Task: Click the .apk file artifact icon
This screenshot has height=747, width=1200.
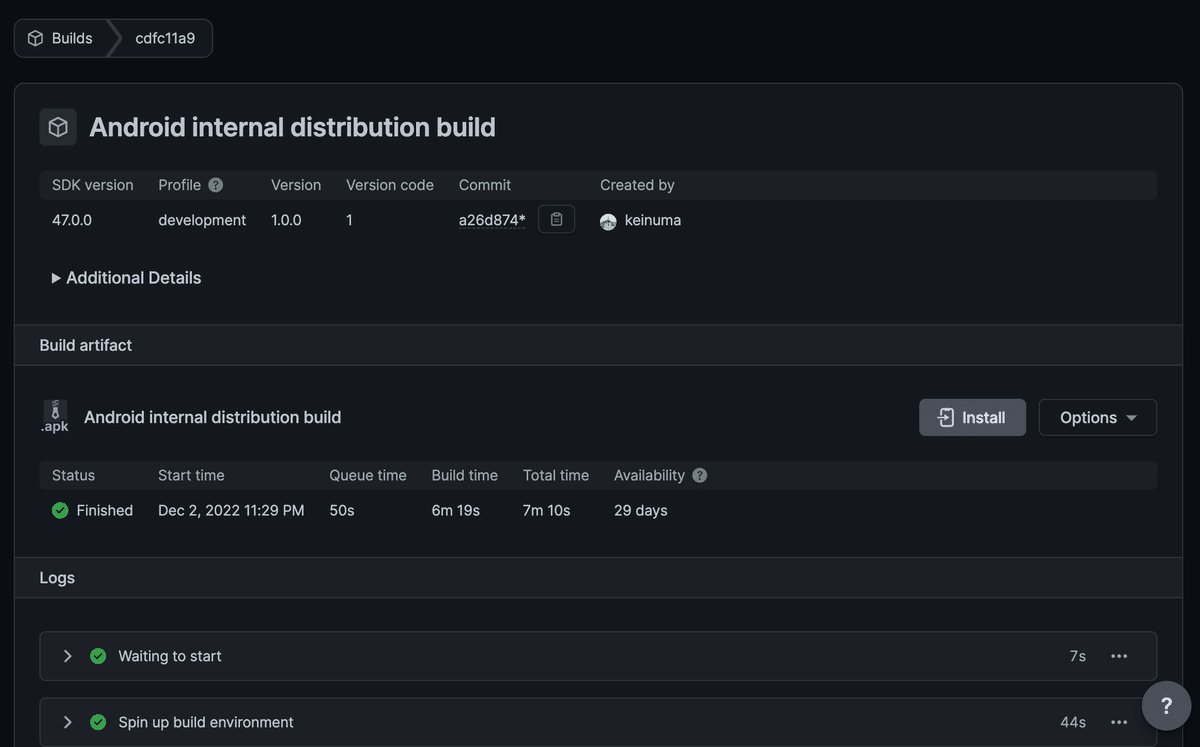Action: point(55,417)
